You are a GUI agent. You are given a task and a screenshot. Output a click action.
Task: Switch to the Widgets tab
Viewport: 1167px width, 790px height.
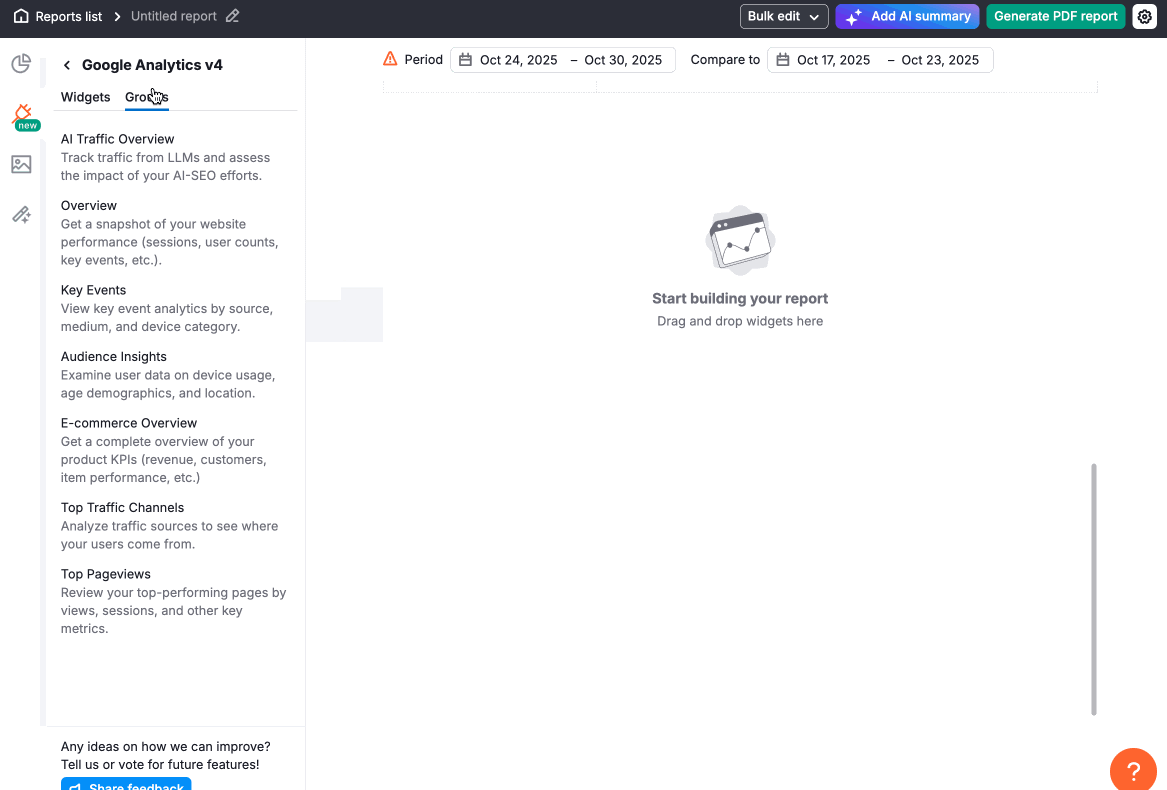(85, 97)
